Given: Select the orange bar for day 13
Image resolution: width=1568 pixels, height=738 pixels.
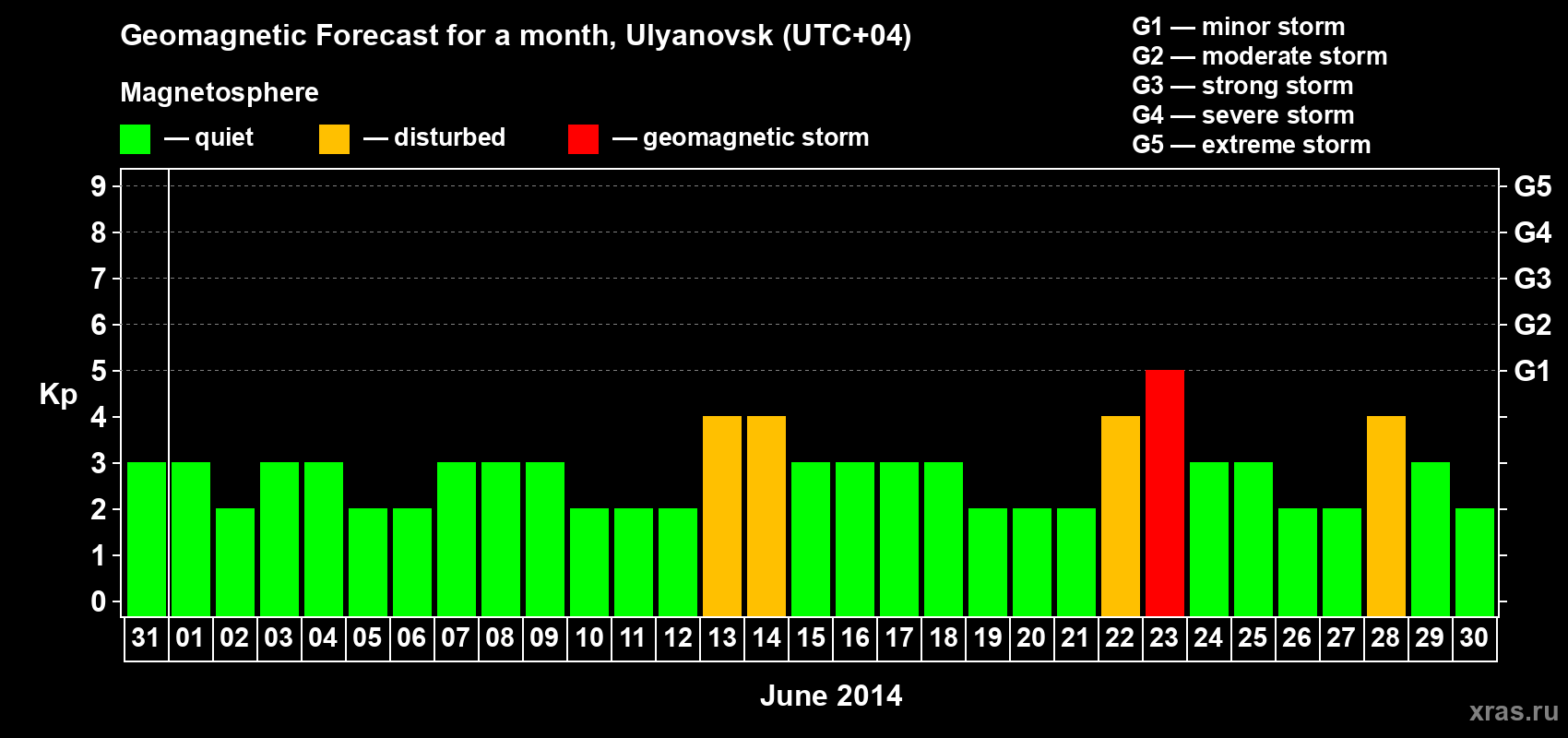Looking at the screenshot, I should click(722, 516).
